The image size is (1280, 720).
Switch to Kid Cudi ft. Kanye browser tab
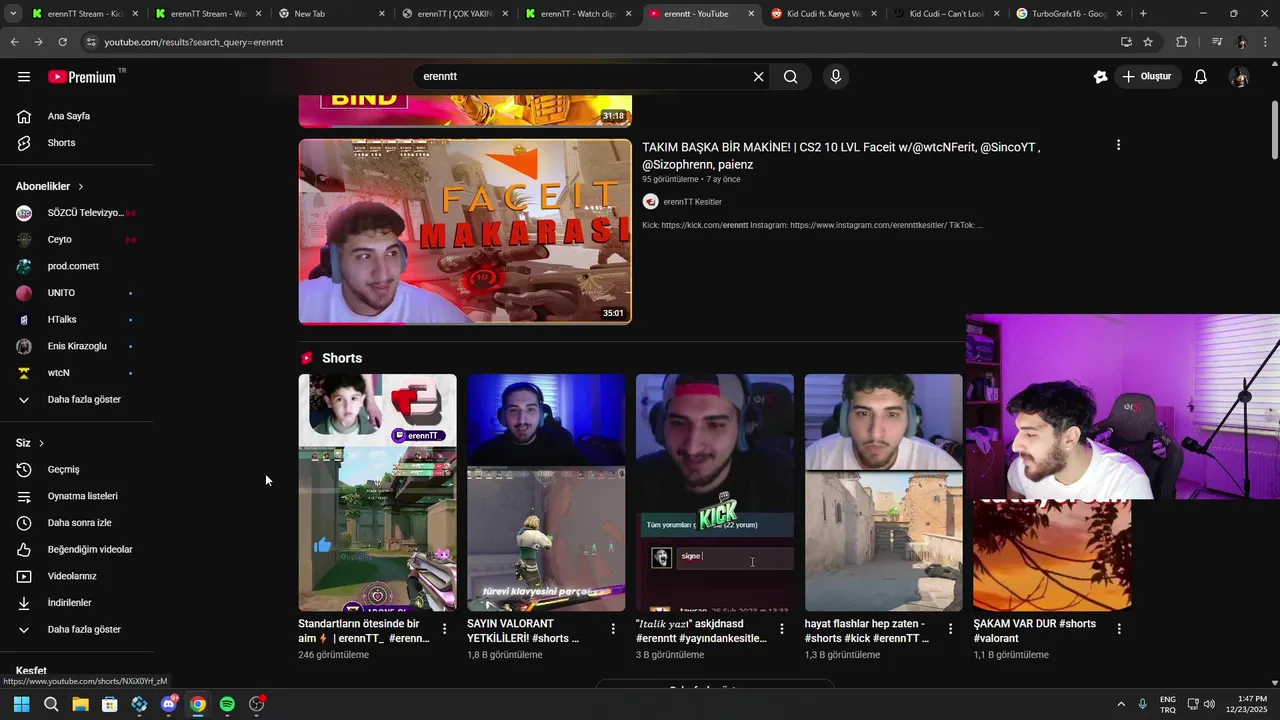coord(824,14)
